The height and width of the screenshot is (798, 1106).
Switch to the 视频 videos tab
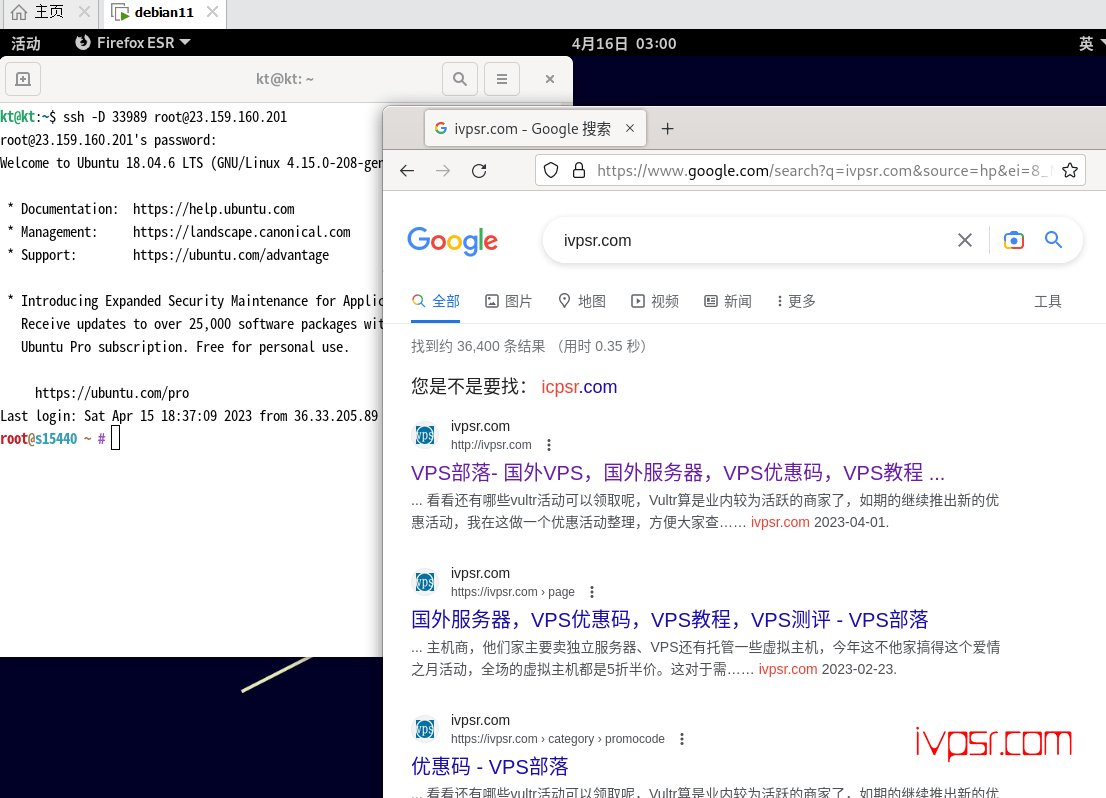click(x=655, y=302)
